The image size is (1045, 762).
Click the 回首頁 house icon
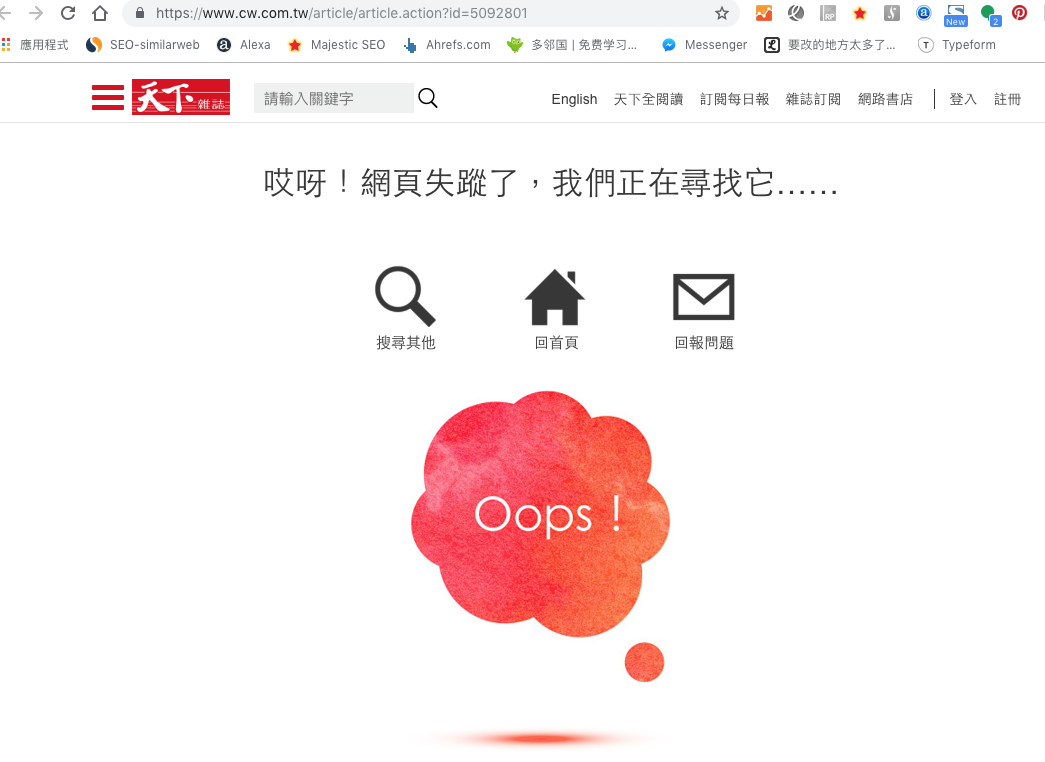click(x=555, y=297)
